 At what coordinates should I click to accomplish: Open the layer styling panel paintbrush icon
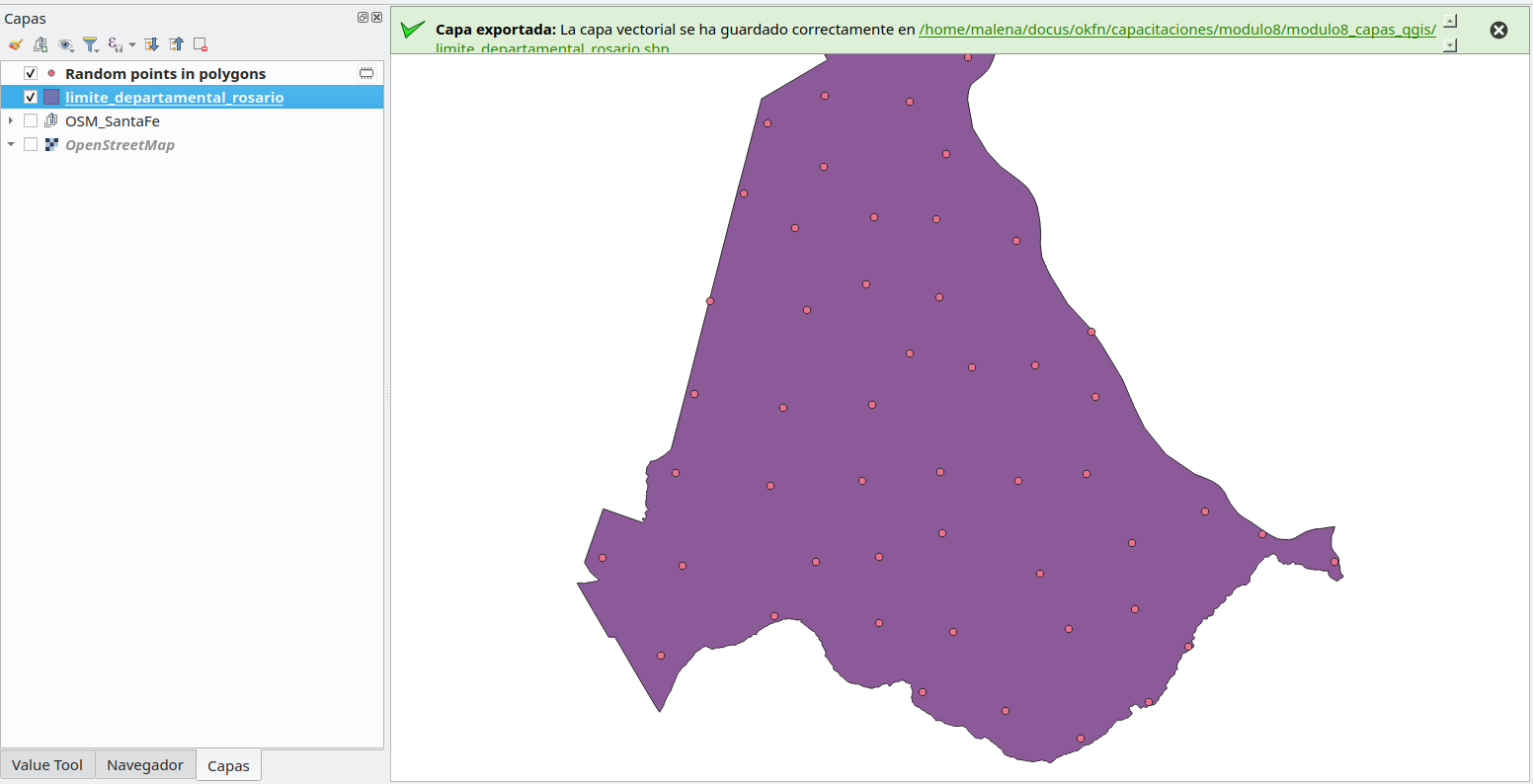[x=15, y=44]
